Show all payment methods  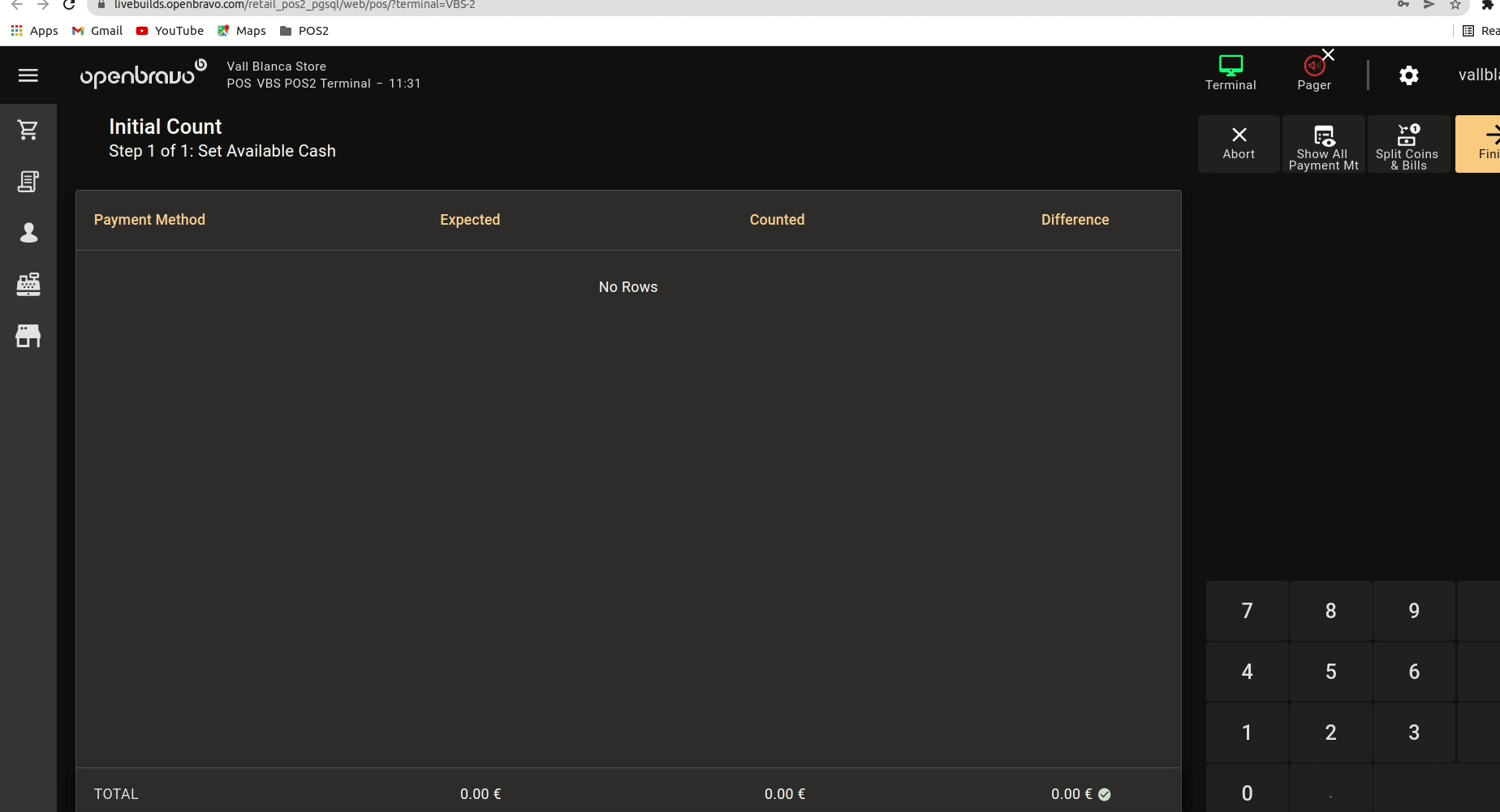pyautogui.click(x=1323, y=144)
